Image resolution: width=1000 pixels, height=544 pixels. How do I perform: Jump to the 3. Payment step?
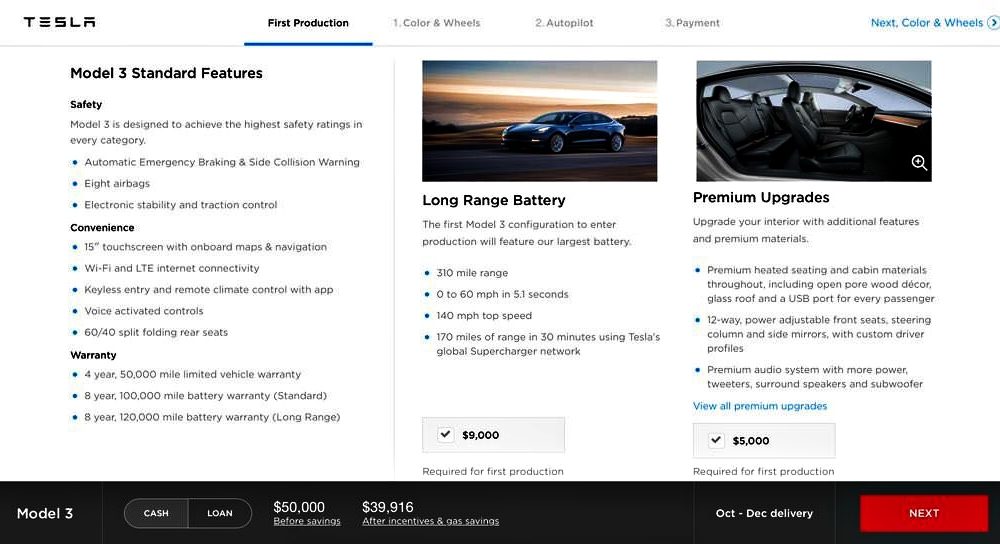click(x=692, y=23)
